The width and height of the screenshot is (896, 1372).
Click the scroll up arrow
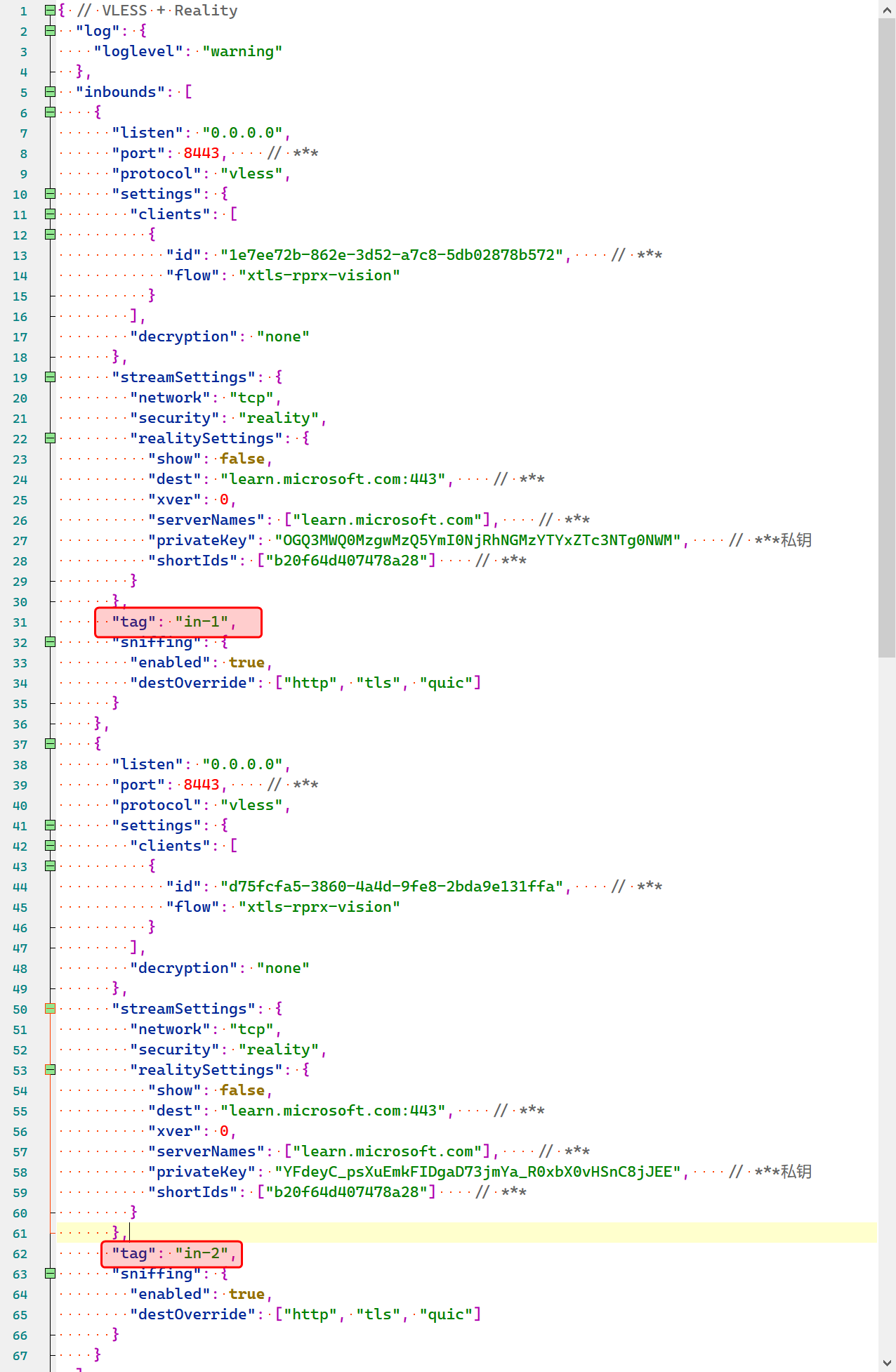coord(887,9)
